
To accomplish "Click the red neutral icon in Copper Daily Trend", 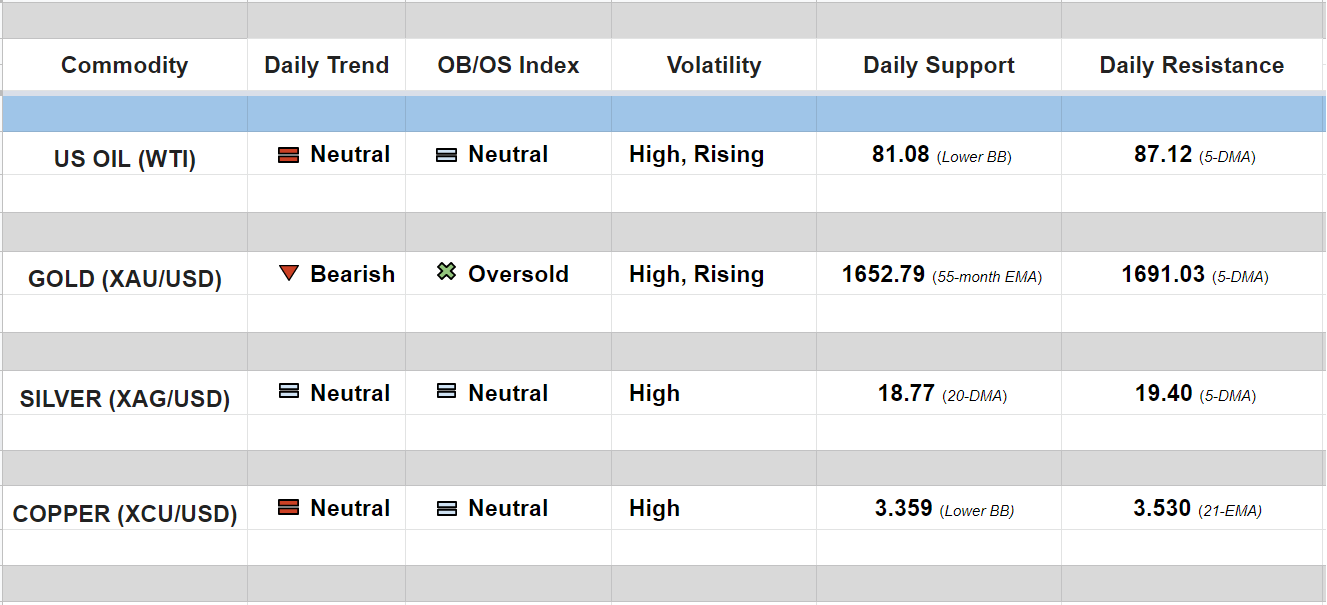I will [x=289, y=508].
